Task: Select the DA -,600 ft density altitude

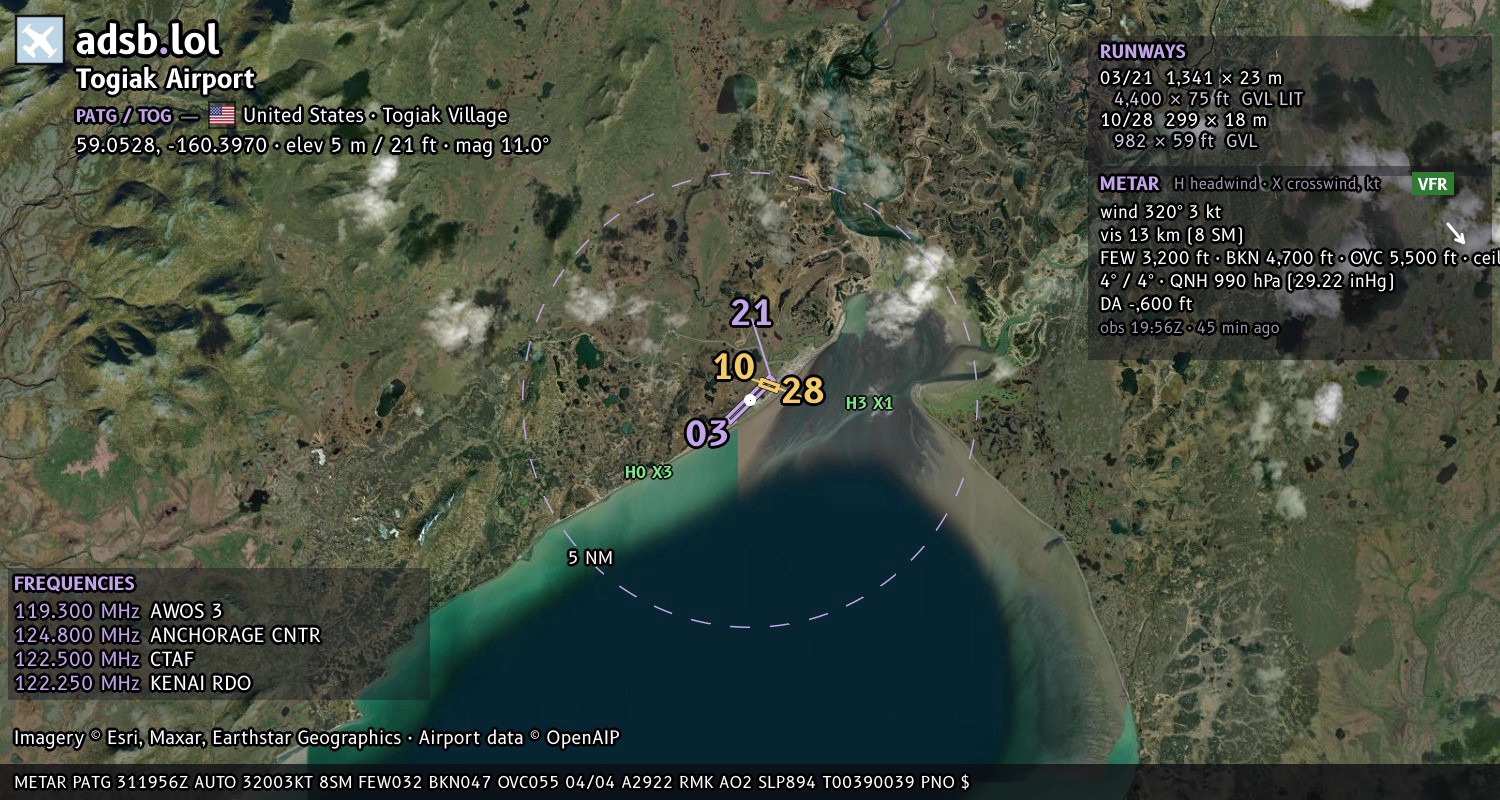Action: tap(1147, 304)
